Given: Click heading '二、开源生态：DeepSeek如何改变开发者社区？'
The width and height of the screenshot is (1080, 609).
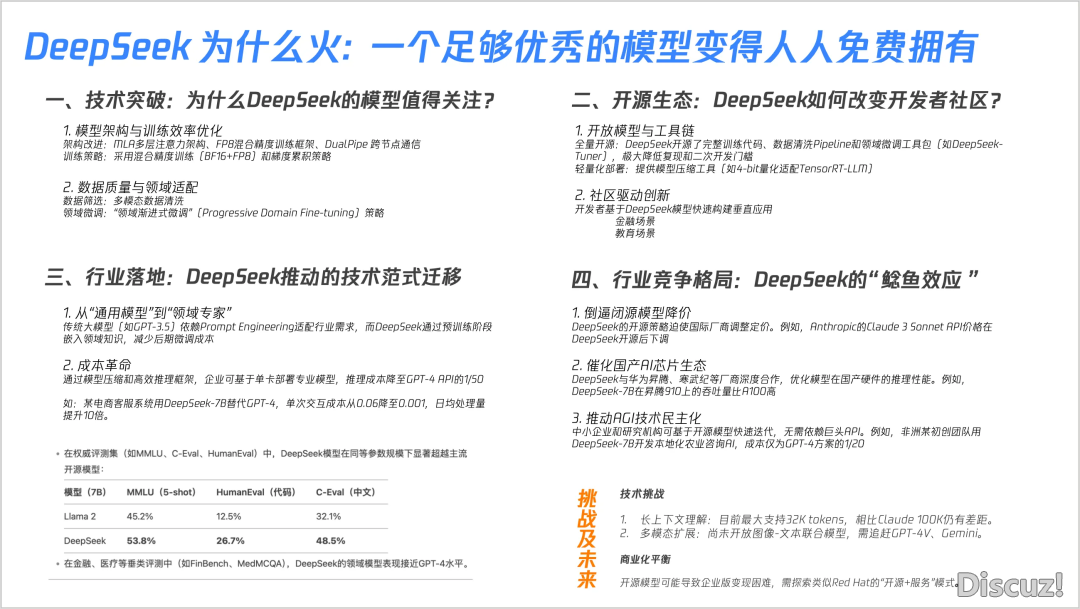Looking at the screenshot, I should [785, 101].
